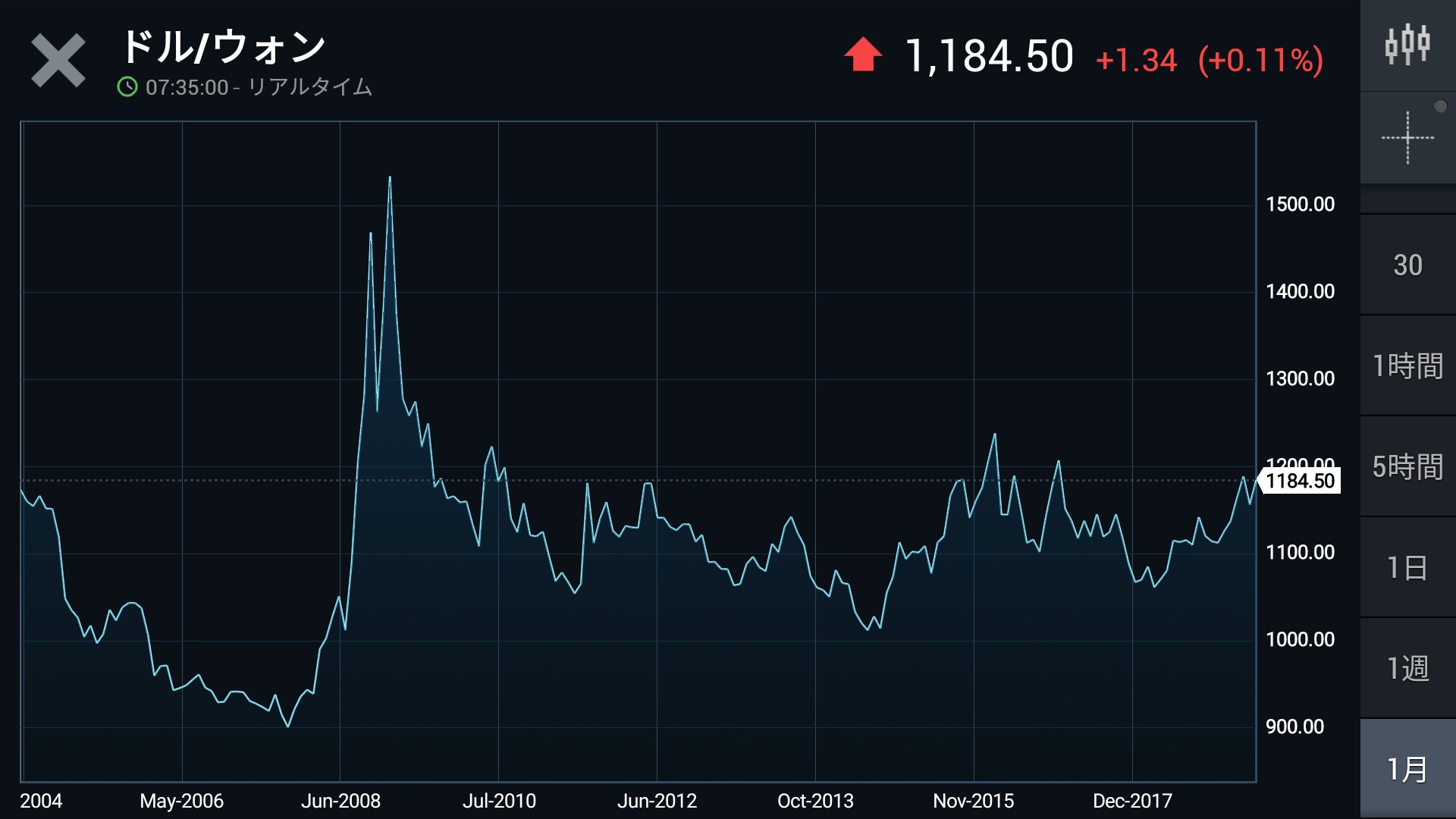Click the 2008 peak spike on chart

(390, 179)
